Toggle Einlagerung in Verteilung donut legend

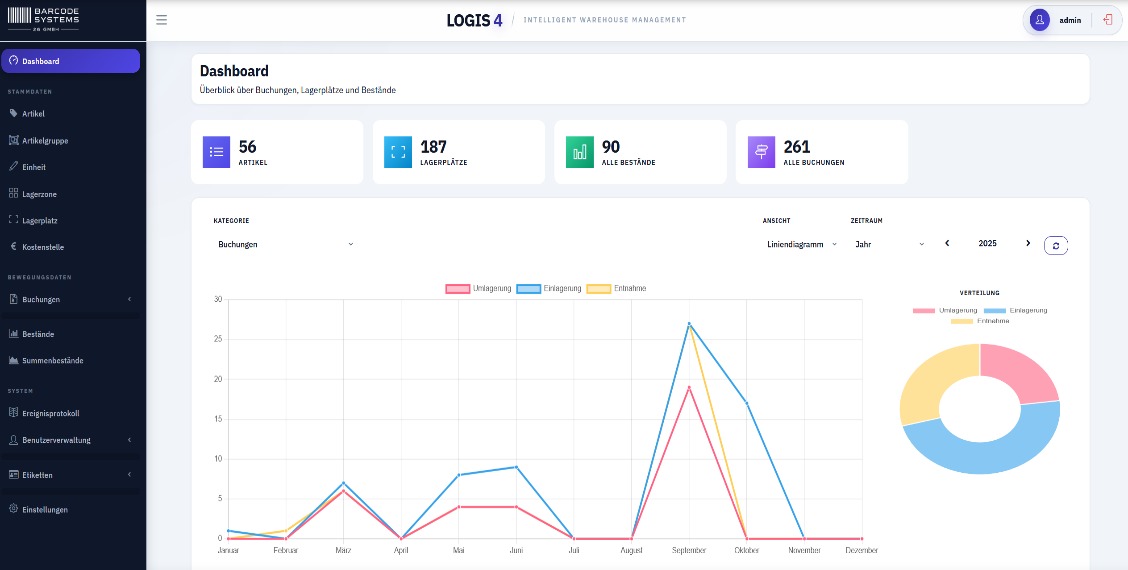point(1015,310)
